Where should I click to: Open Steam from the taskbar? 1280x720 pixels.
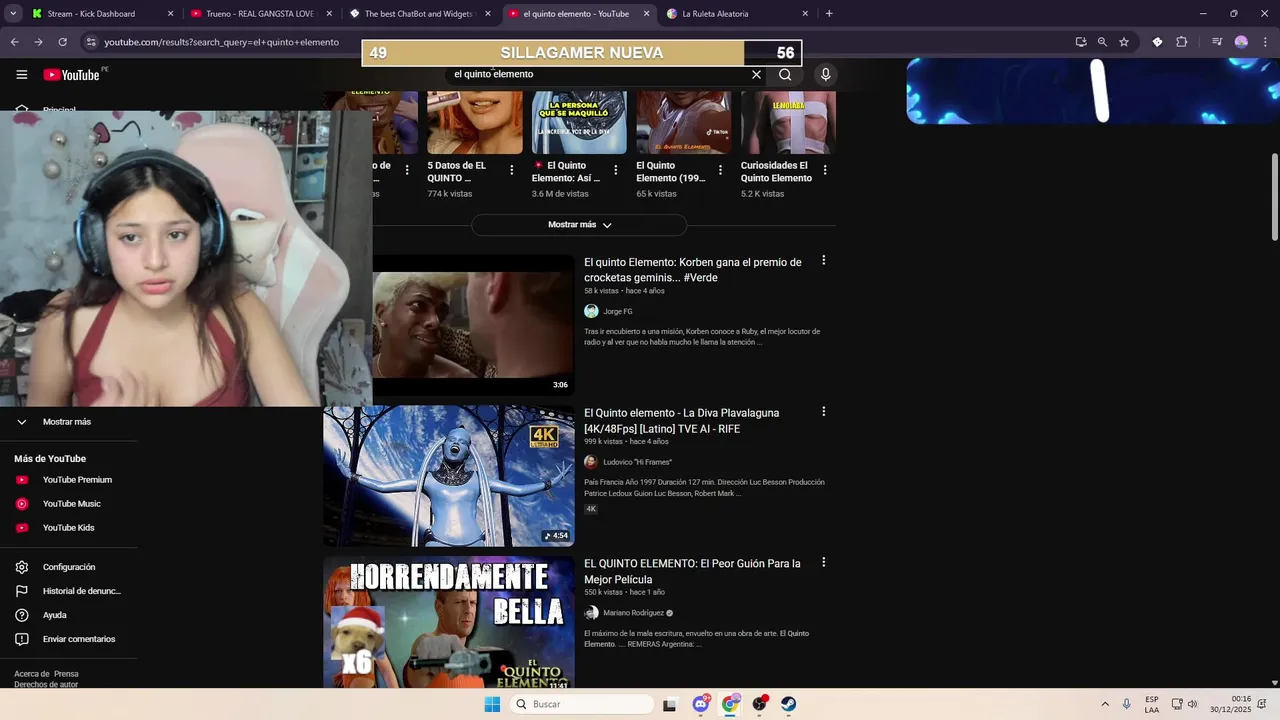(x=789, y=704)
